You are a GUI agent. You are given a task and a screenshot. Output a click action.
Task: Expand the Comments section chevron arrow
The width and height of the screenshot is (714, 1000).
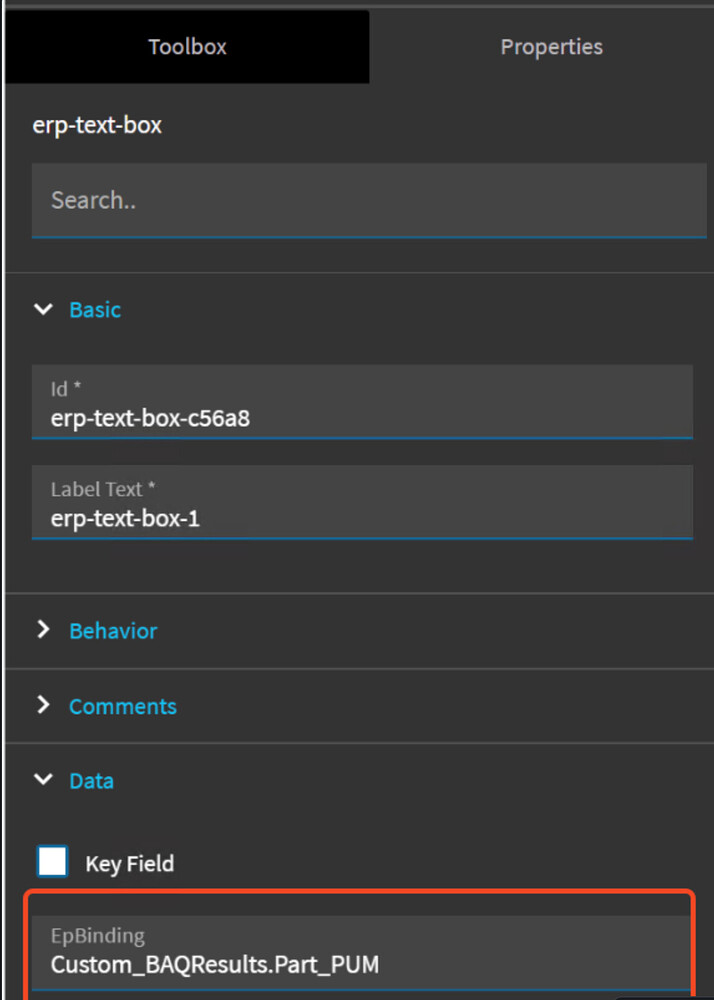point(43,705)
